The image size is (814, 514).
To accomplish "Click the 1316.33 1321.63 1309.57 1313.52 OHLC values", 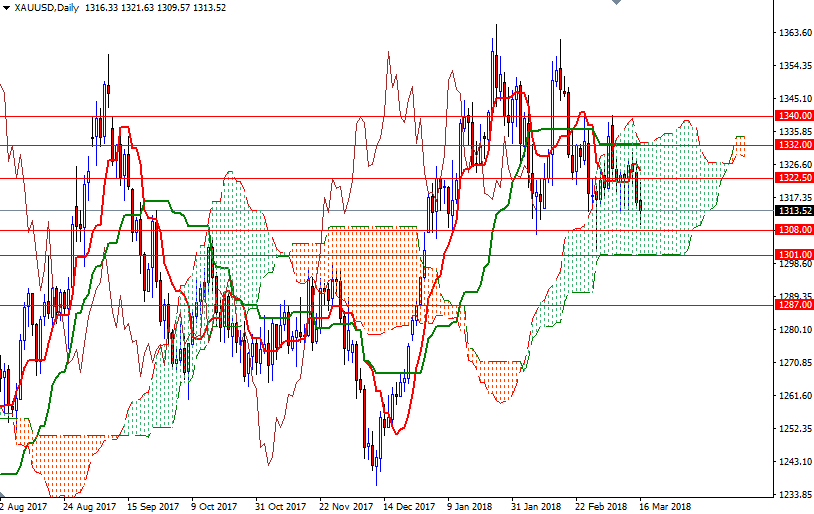I will point(155,8).
